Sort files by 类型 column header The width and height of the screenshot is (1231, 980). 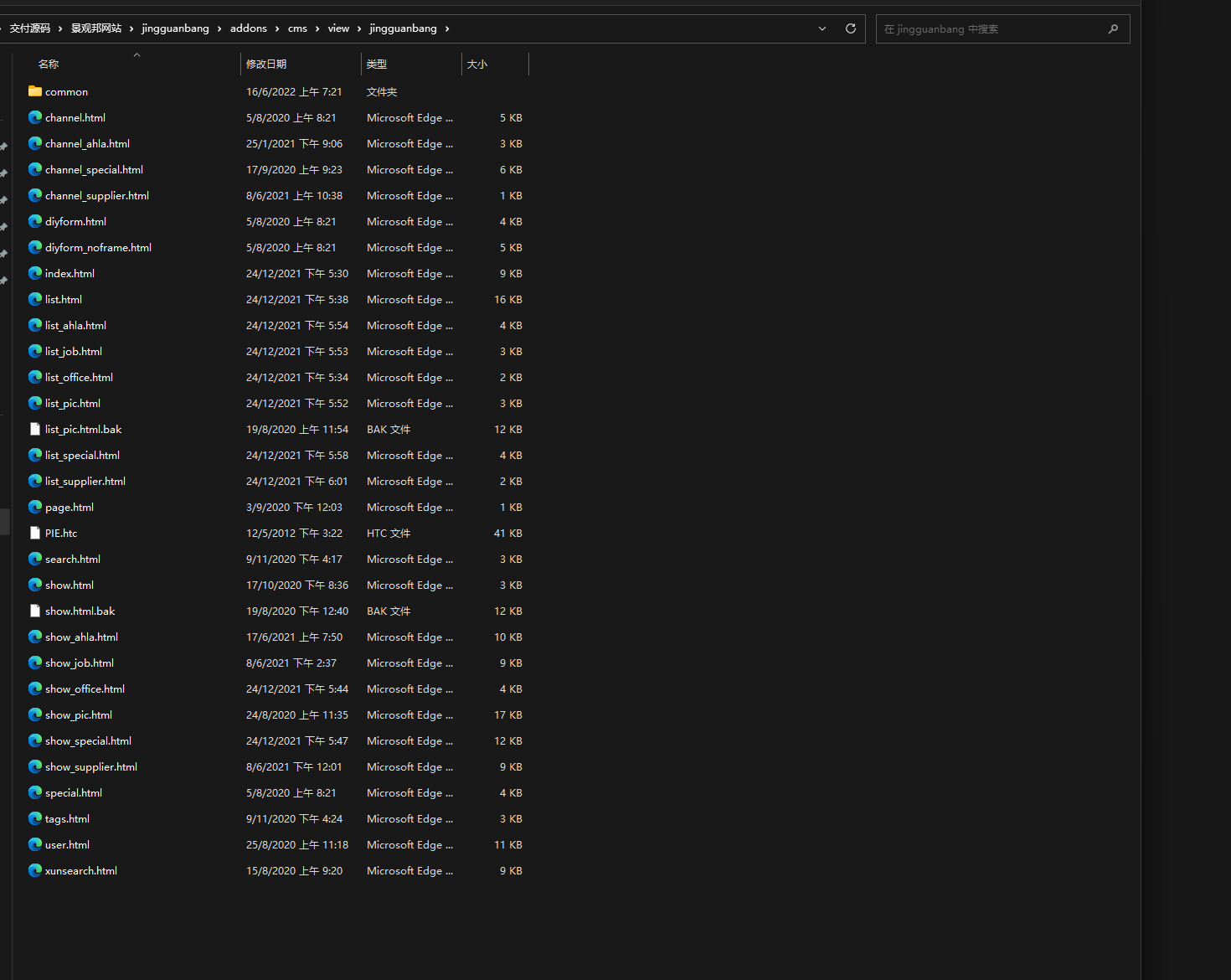[x=377, y=64]
